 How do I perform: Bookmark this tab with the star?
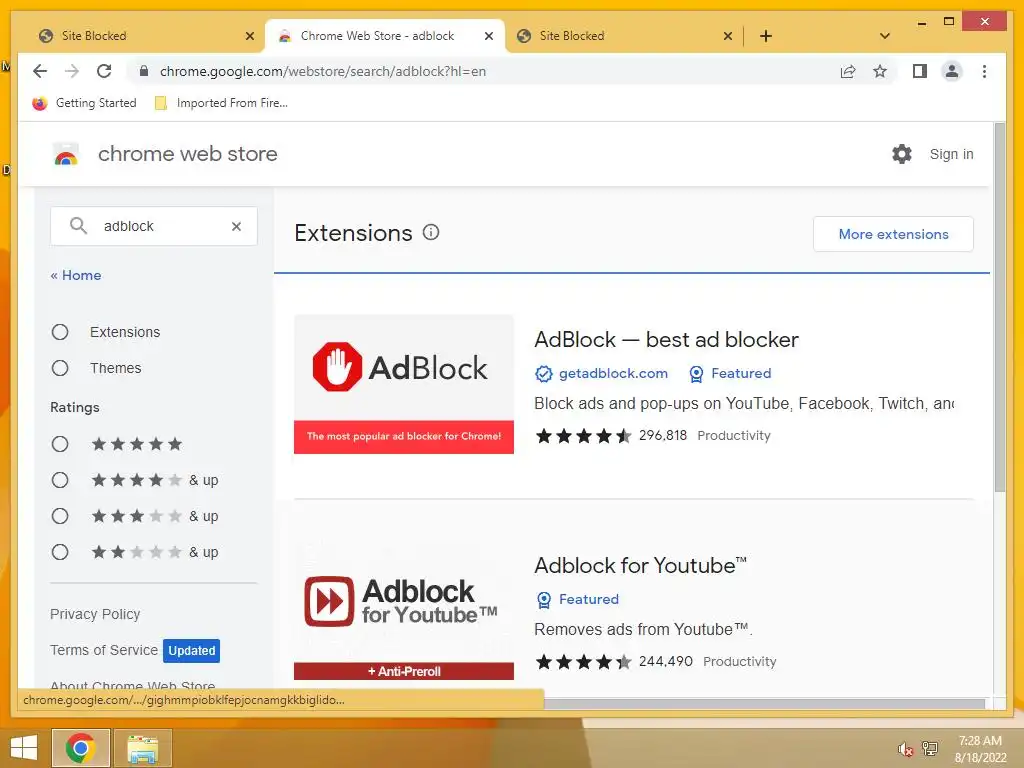880,71
